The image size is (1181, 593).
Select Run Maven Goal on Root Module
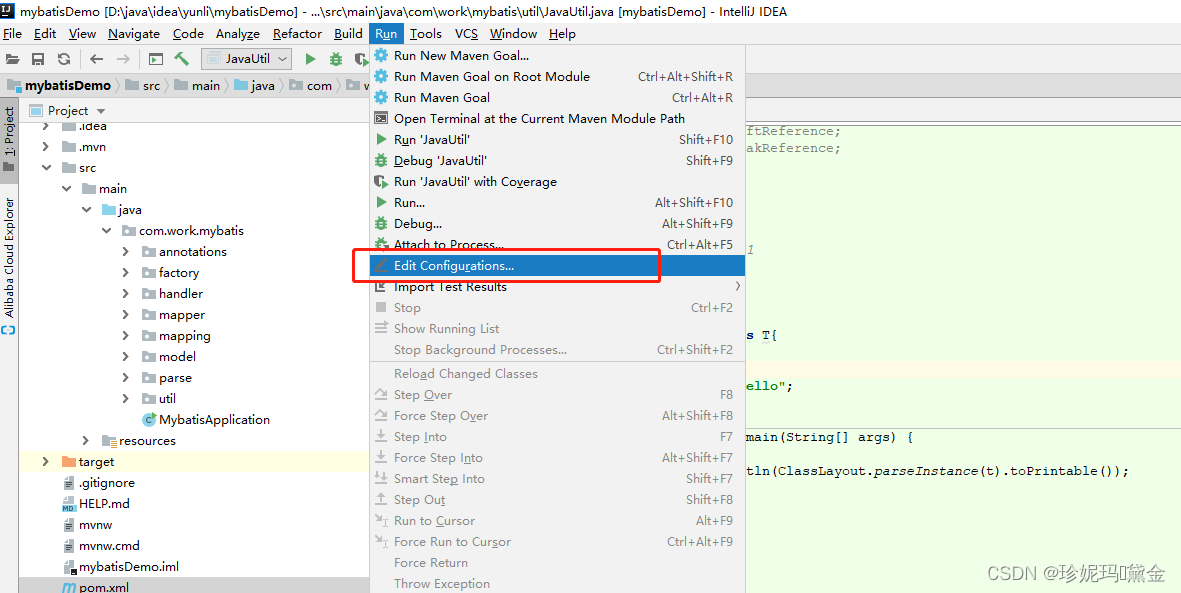coord(557,76)
